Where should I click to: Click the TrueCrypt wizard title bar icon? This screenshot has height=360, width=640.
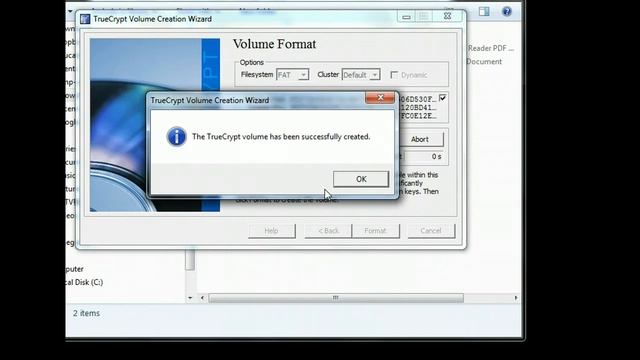[85, 19]
